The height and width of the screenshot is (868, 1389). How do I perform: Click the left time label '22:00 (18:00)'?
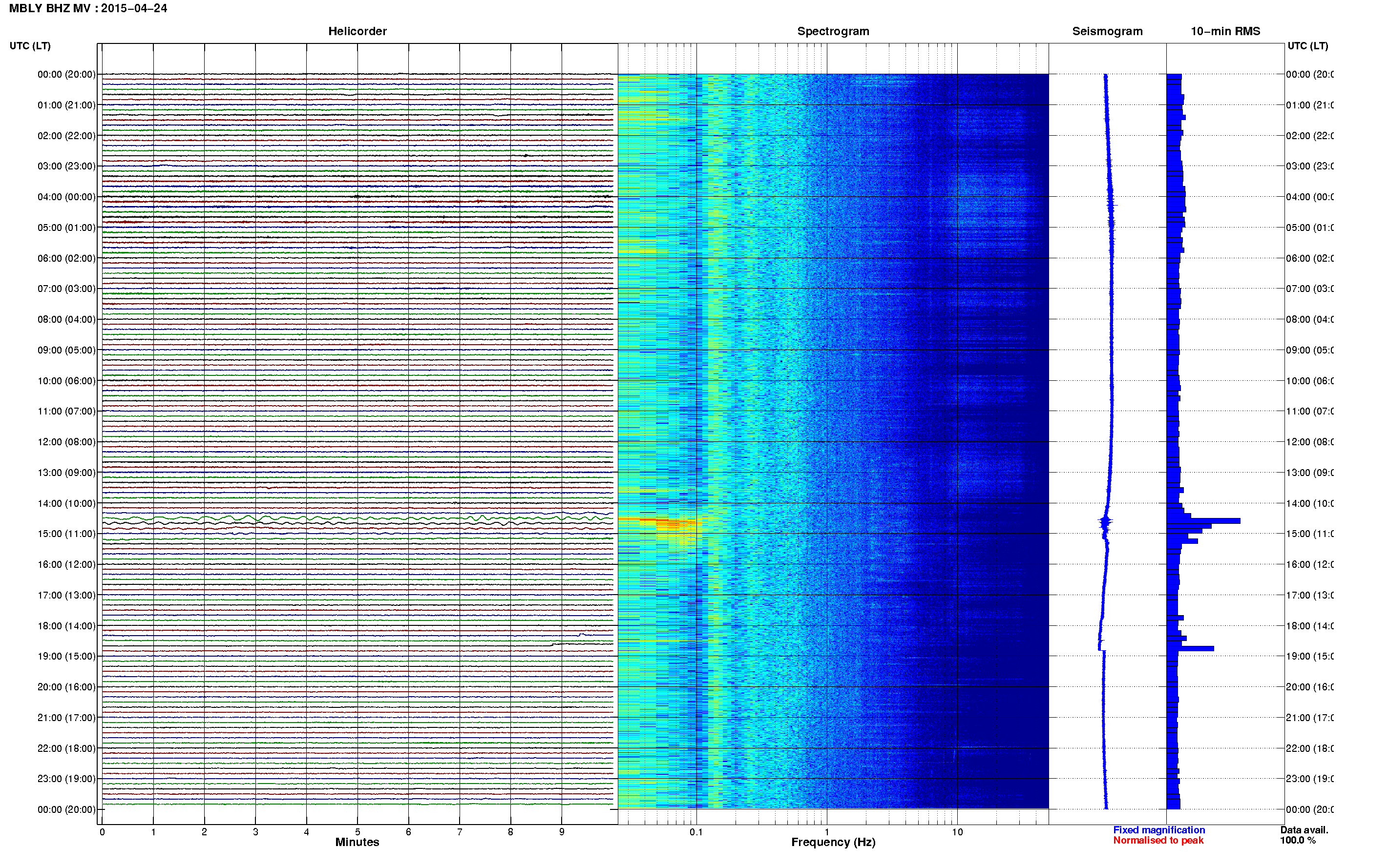66,748
